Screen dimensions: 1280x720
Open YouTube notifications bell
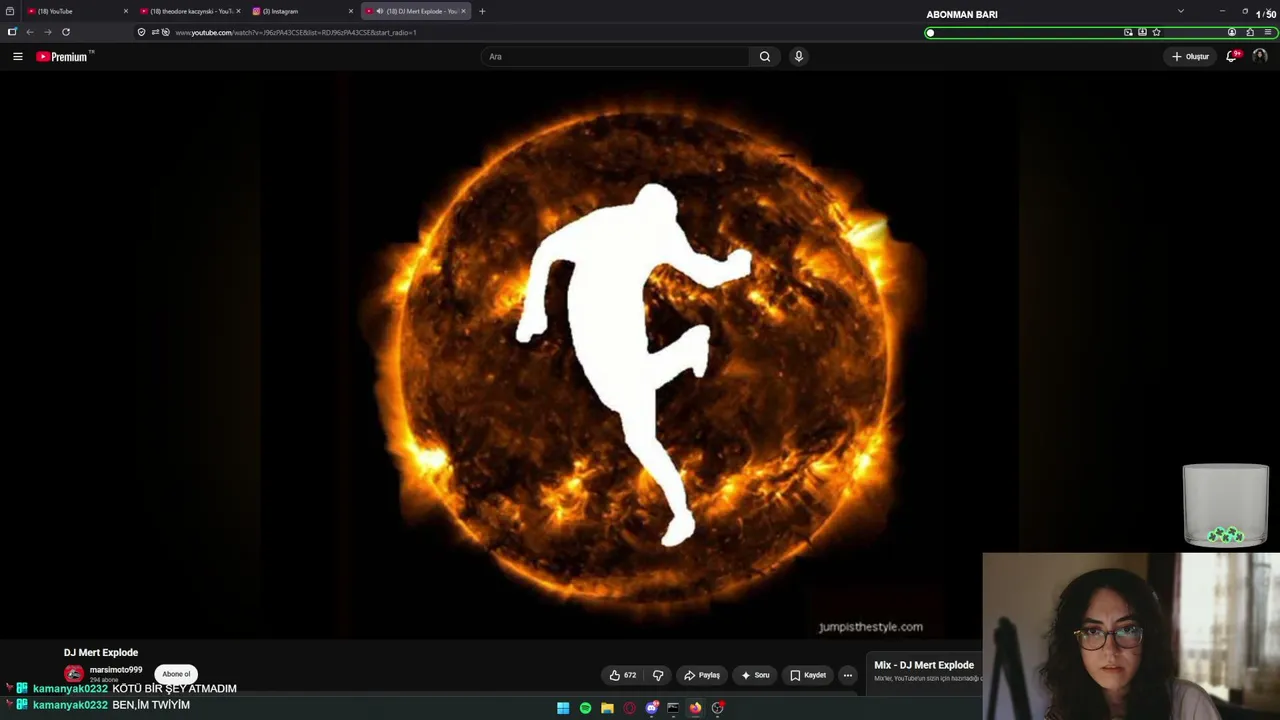(x=1232, y=57)
